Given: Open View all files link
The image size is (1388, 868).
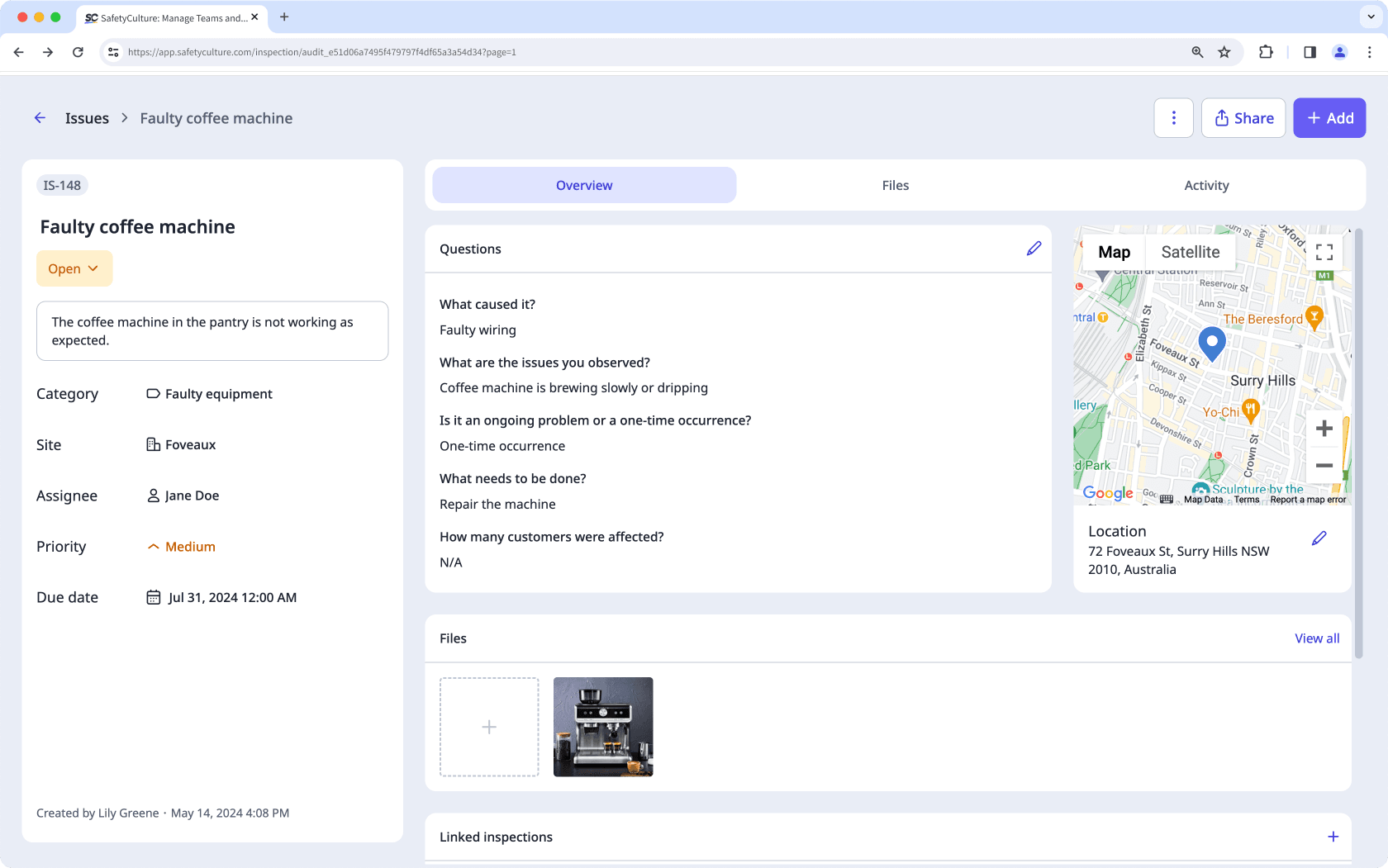Looking at the screenshot, I should (1316, 638).
